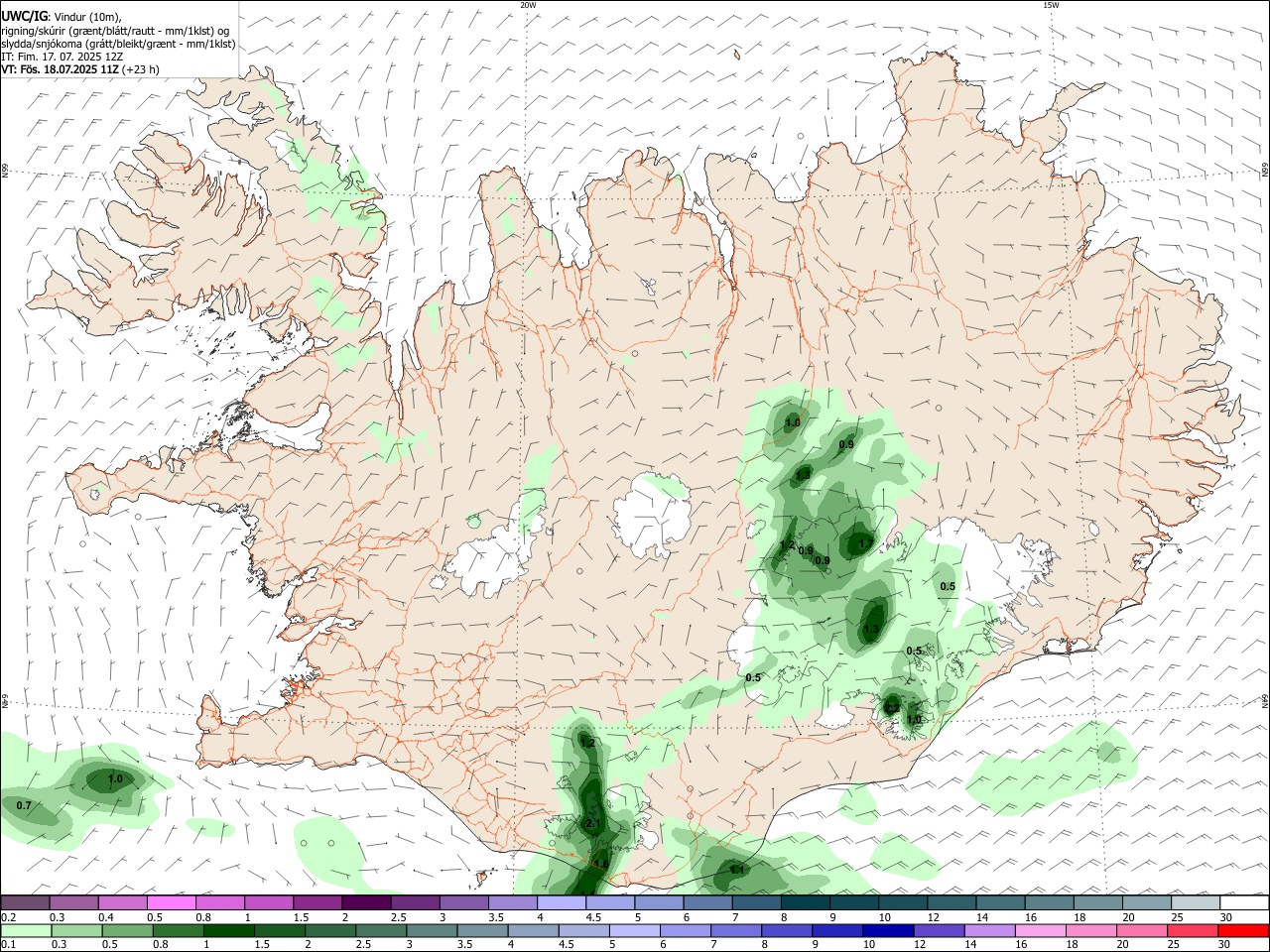Click the '25' label under the lower colorbar

click(1172, 945)
